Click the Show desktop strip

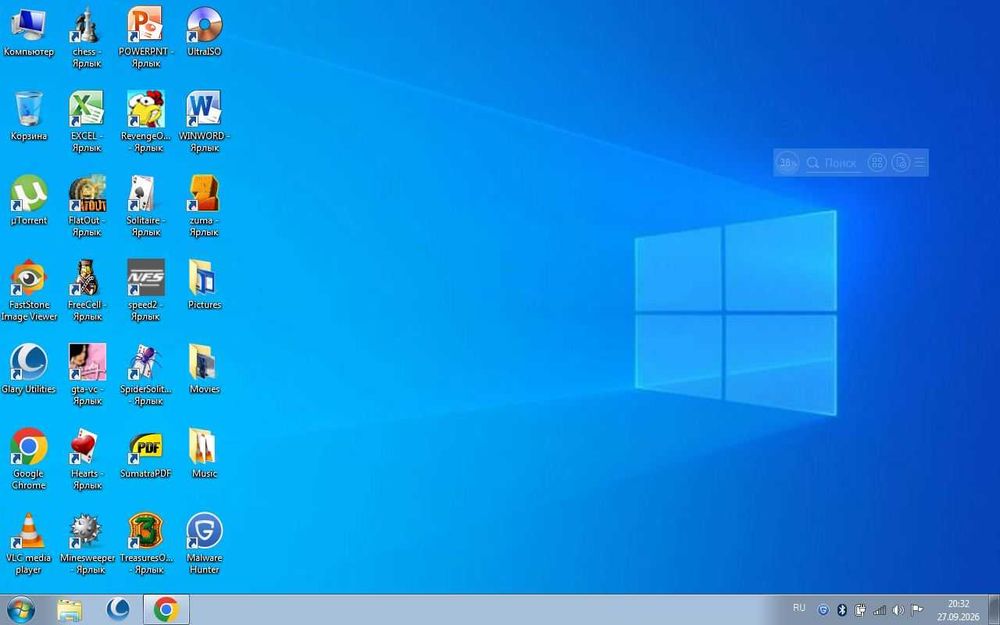pyautogui.click(x=994, y=610)
